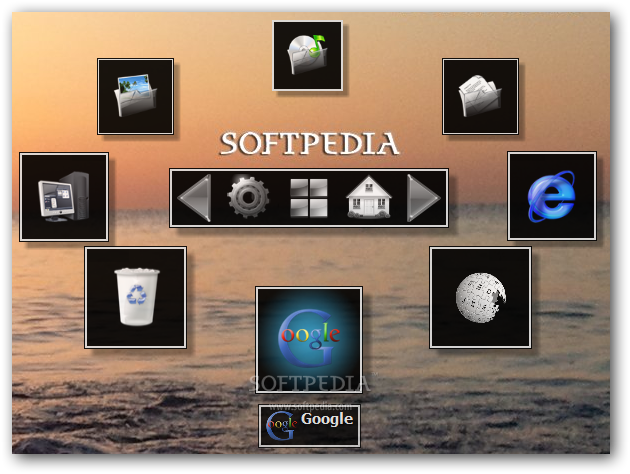Open the Wikipedia globe tile

click(x=480, y=298)
